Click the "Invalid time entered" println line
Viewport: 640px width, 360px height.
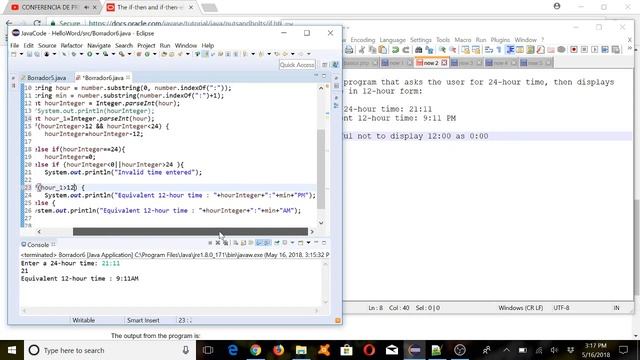(x=123, y=172)
